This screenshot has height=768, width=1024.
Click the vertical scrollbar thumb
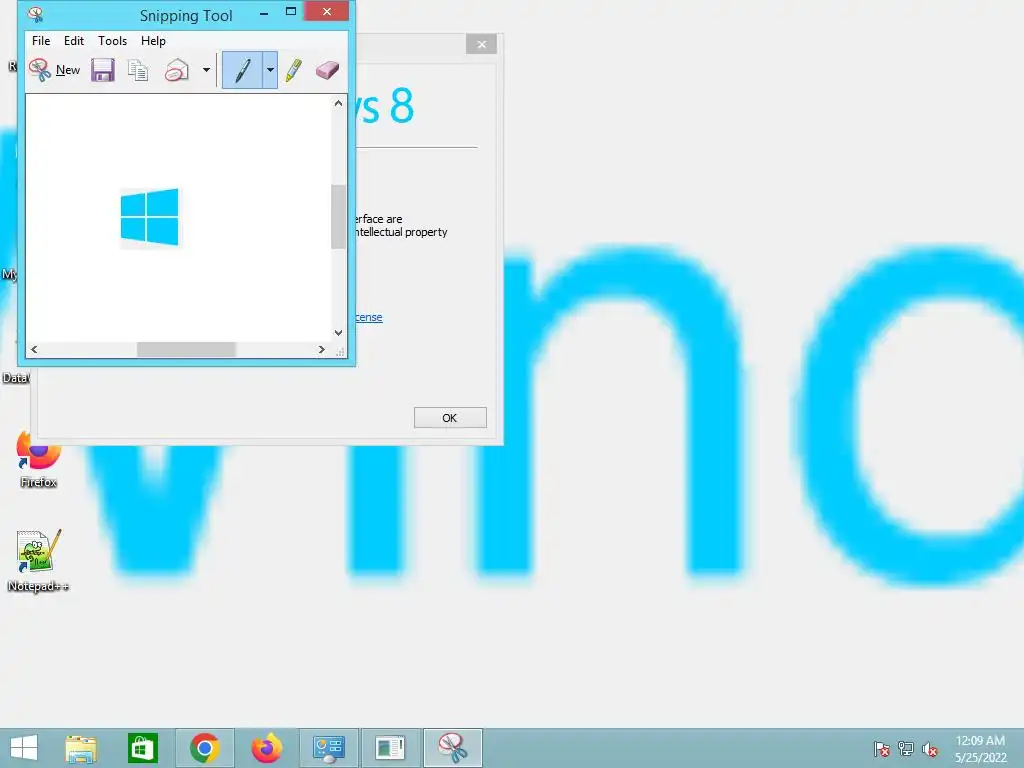[338, 217]
